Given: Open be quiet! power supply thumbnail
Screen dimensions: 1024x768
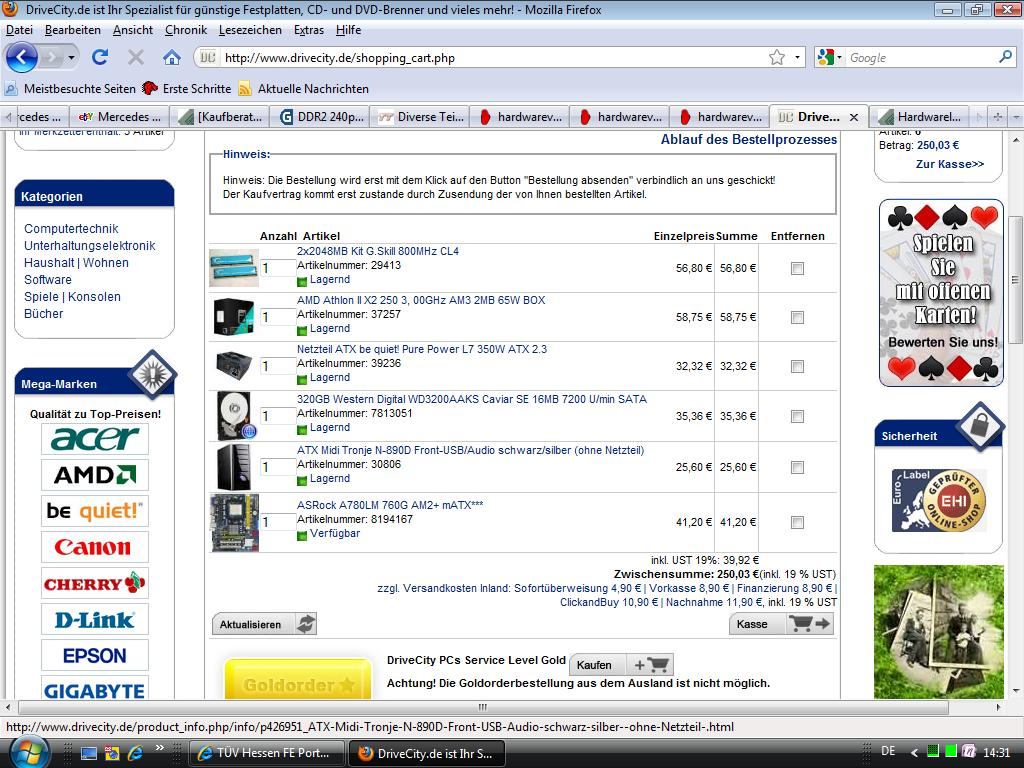Looking at the screenshot, I should (234, 366).
